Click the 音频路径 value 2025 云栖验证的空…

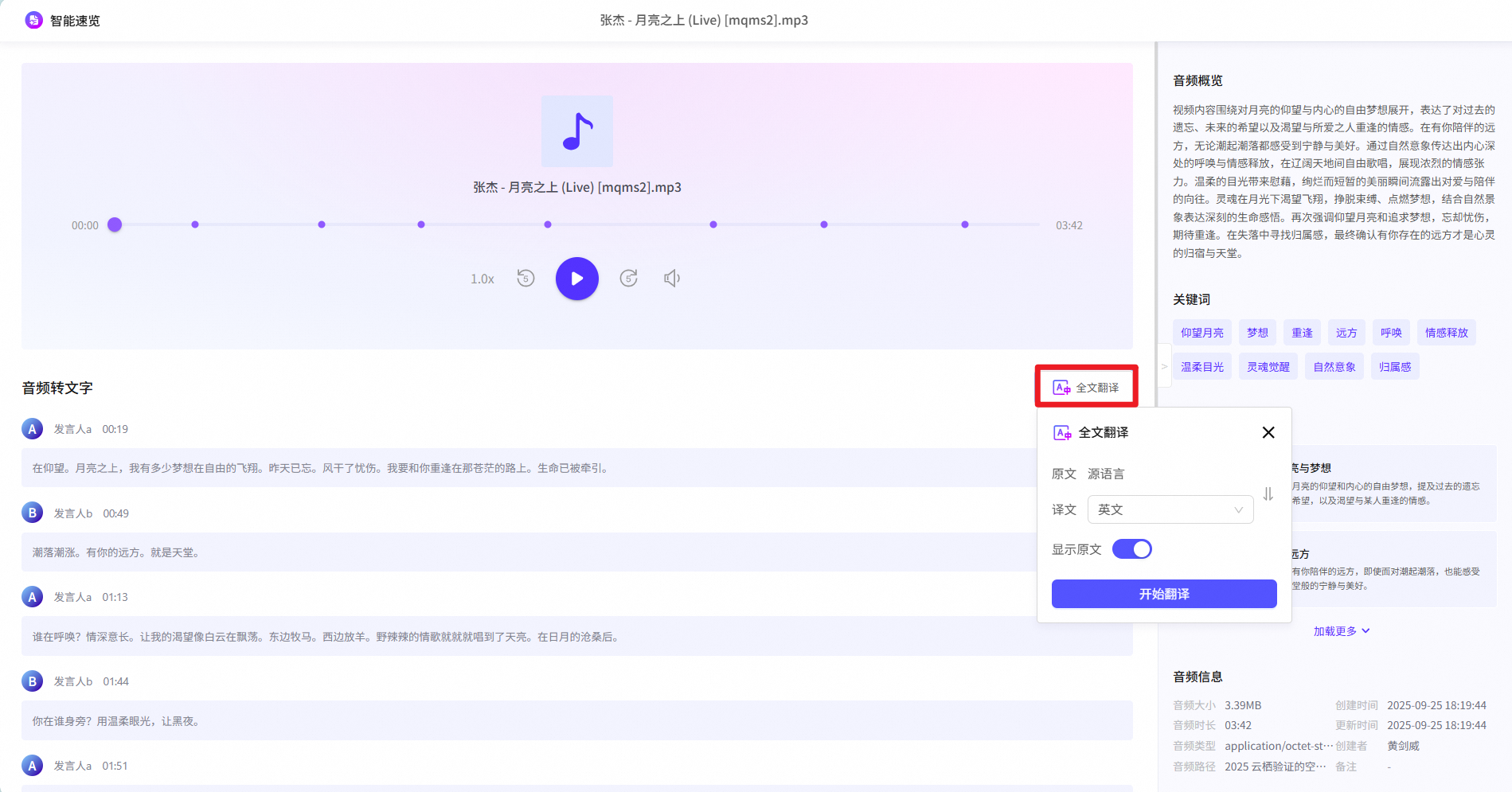click(x=1276, y=767)
